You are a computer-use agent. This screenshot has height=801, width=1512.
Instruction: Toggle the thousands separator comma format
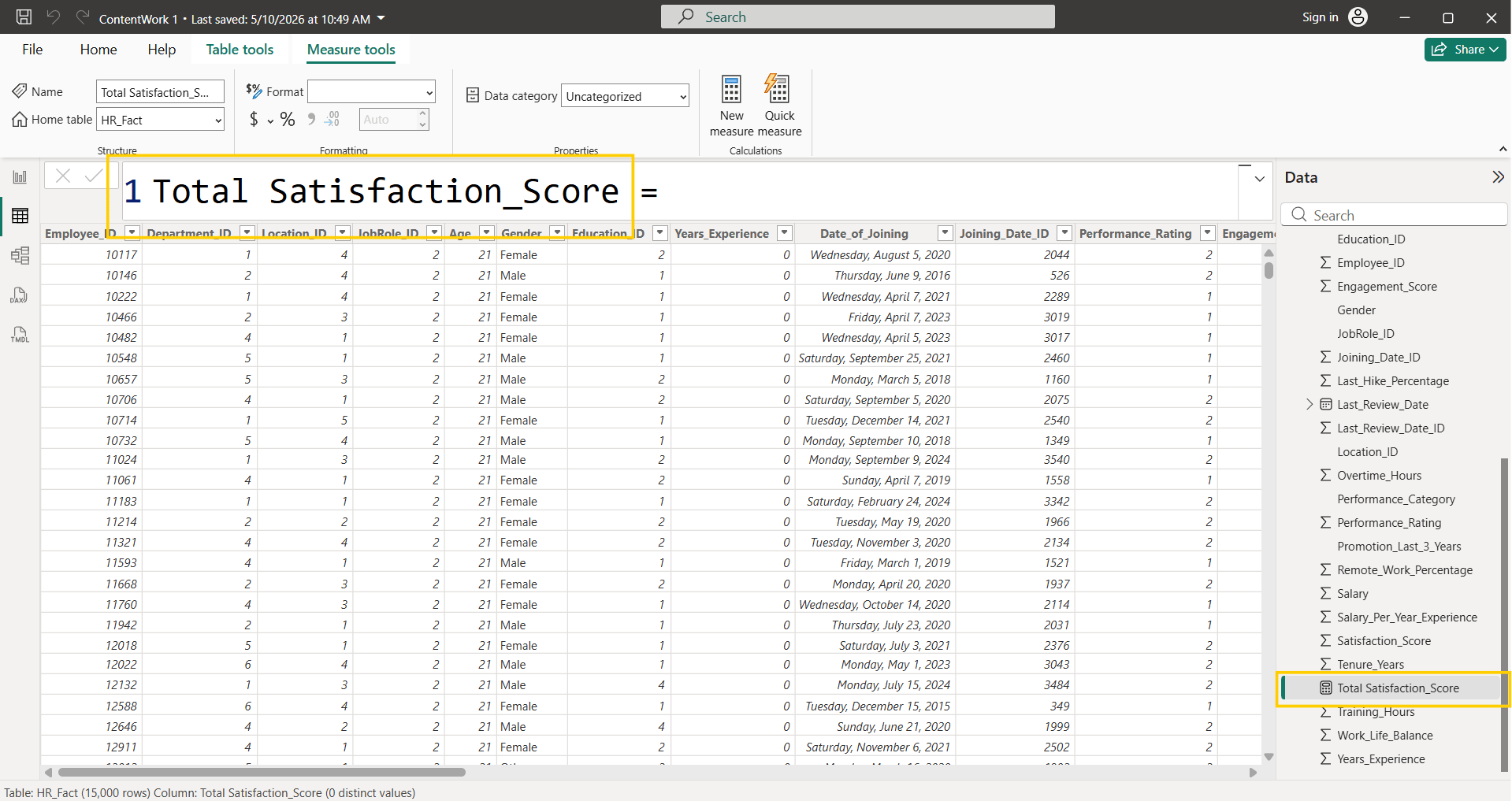pos(311,120)
